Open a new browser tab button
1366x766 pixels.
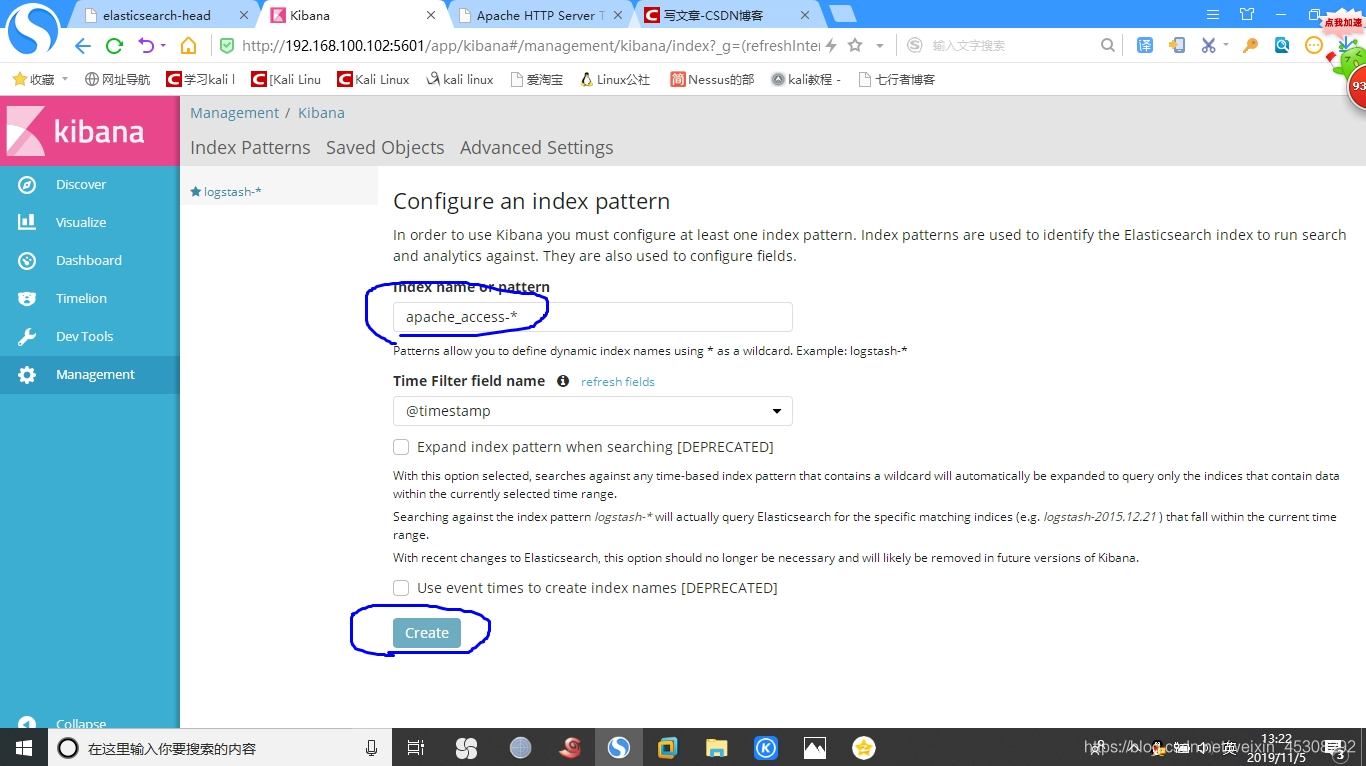pyautogui.click(x=843, y=14)
